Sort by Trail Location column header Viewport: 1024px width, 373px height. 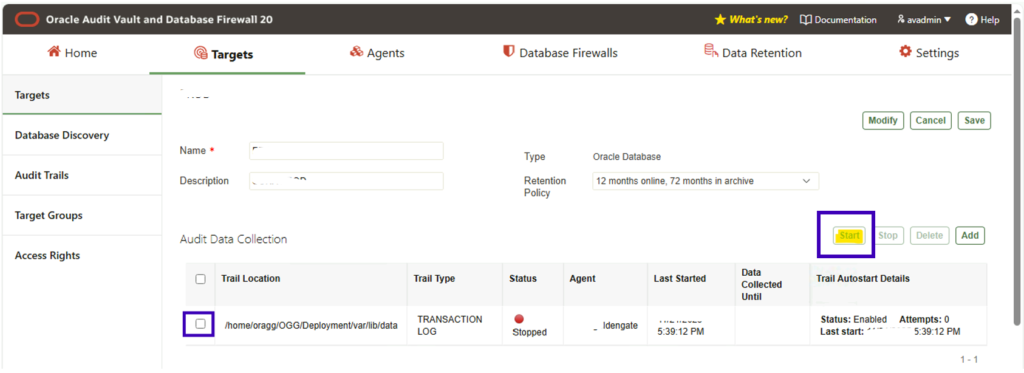click(251, 278)
